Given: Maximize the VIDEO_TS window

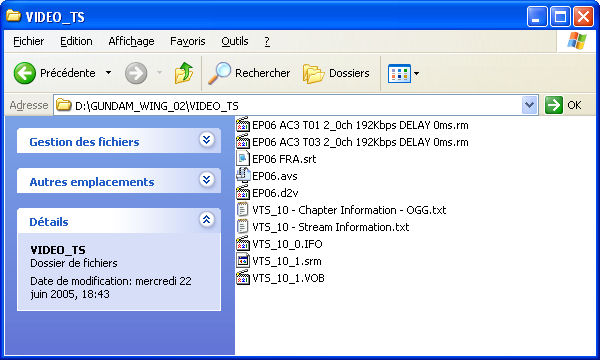Looking at the screenshot, I should pyautogui.click(x=560, y=17).
